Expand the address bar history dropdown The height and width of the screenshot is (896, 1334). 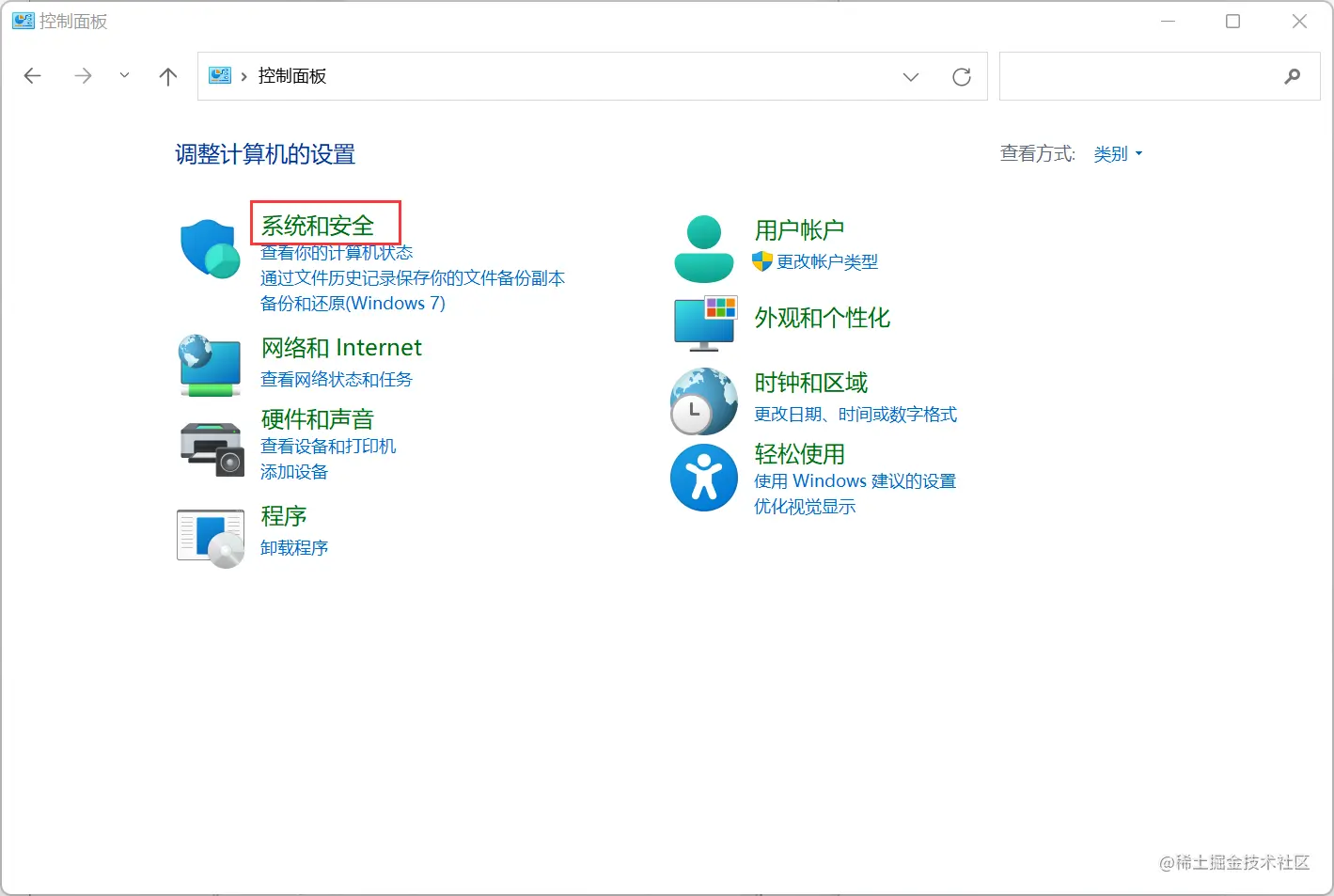910,77
